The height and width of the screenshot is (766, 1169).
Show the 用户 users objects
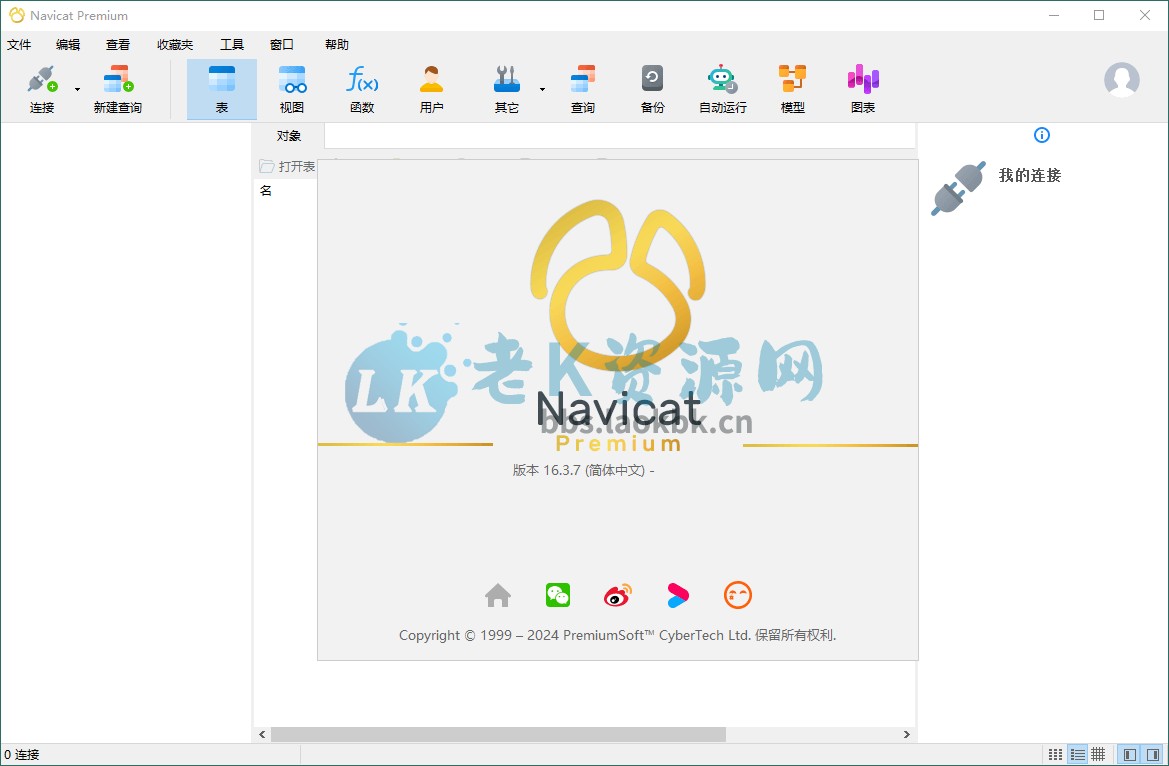tap(431, 89)
